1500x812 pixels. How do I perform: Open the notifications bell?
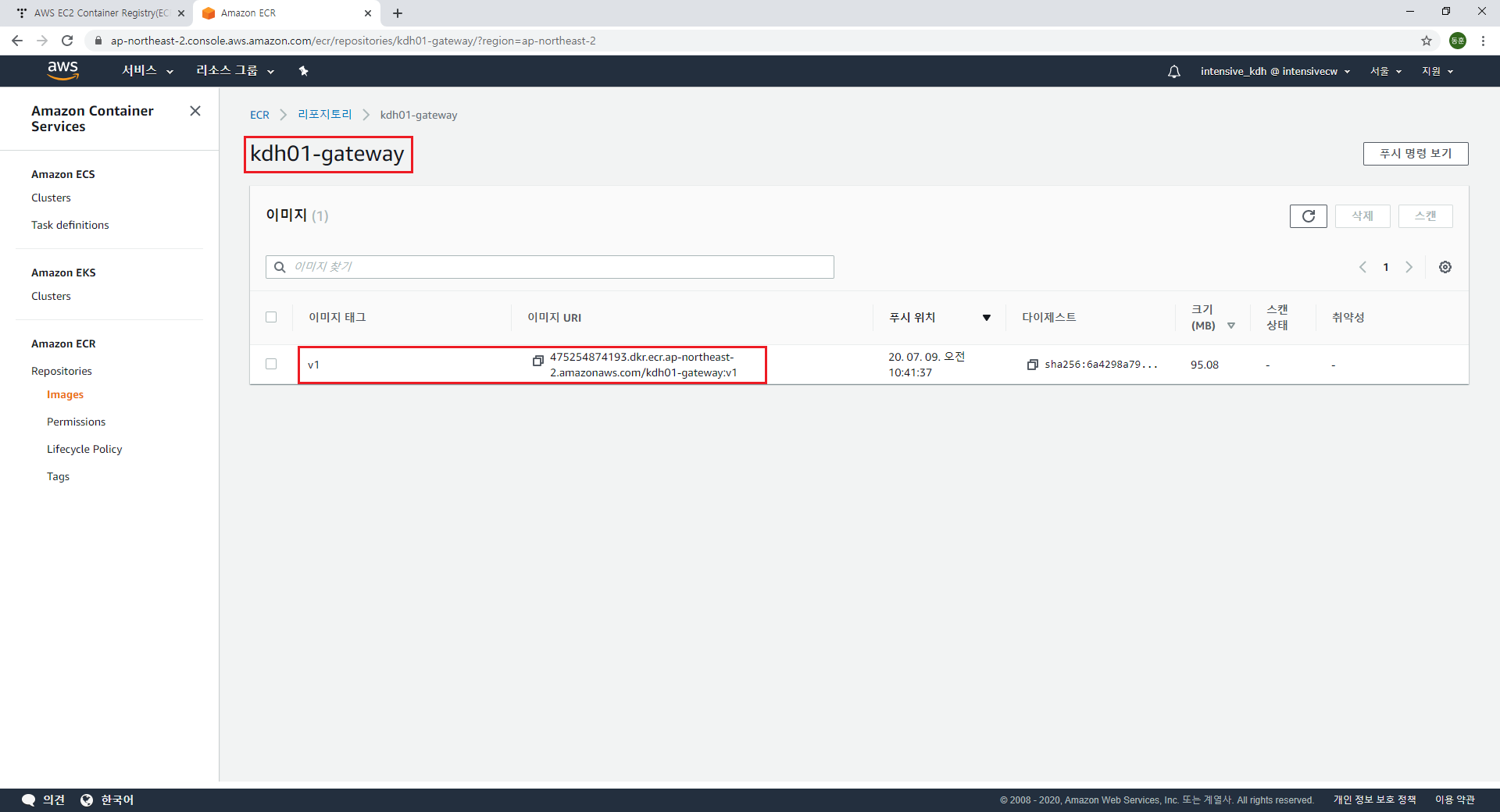click(1173, 71)
